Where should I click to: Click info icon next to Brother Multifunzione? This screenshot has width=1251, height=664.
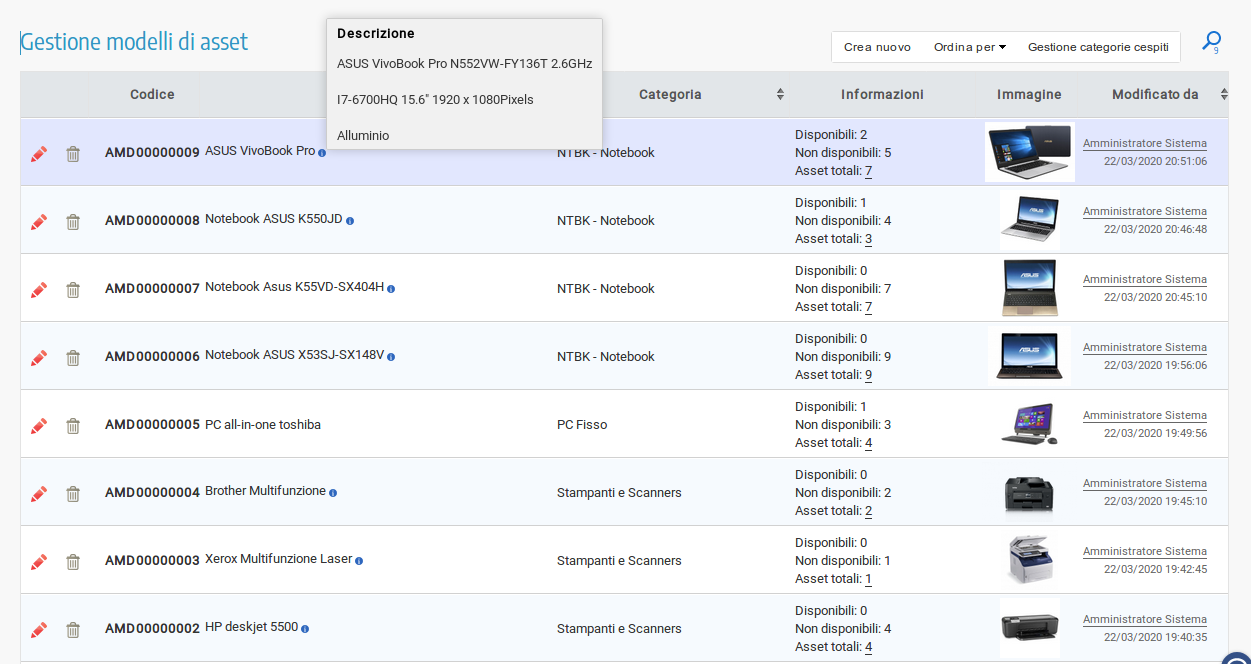(x=333, y=493)
